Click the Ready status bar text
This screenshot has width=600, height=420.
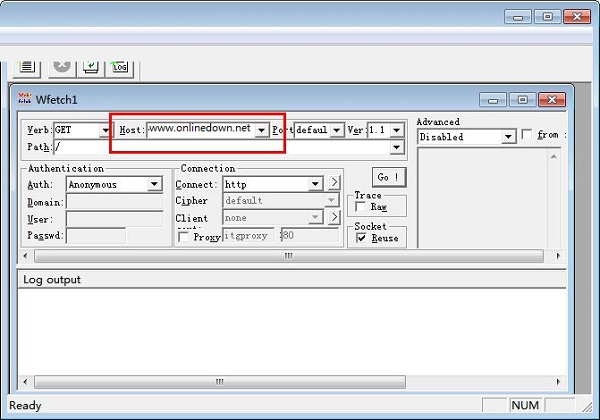coord(25,405)
